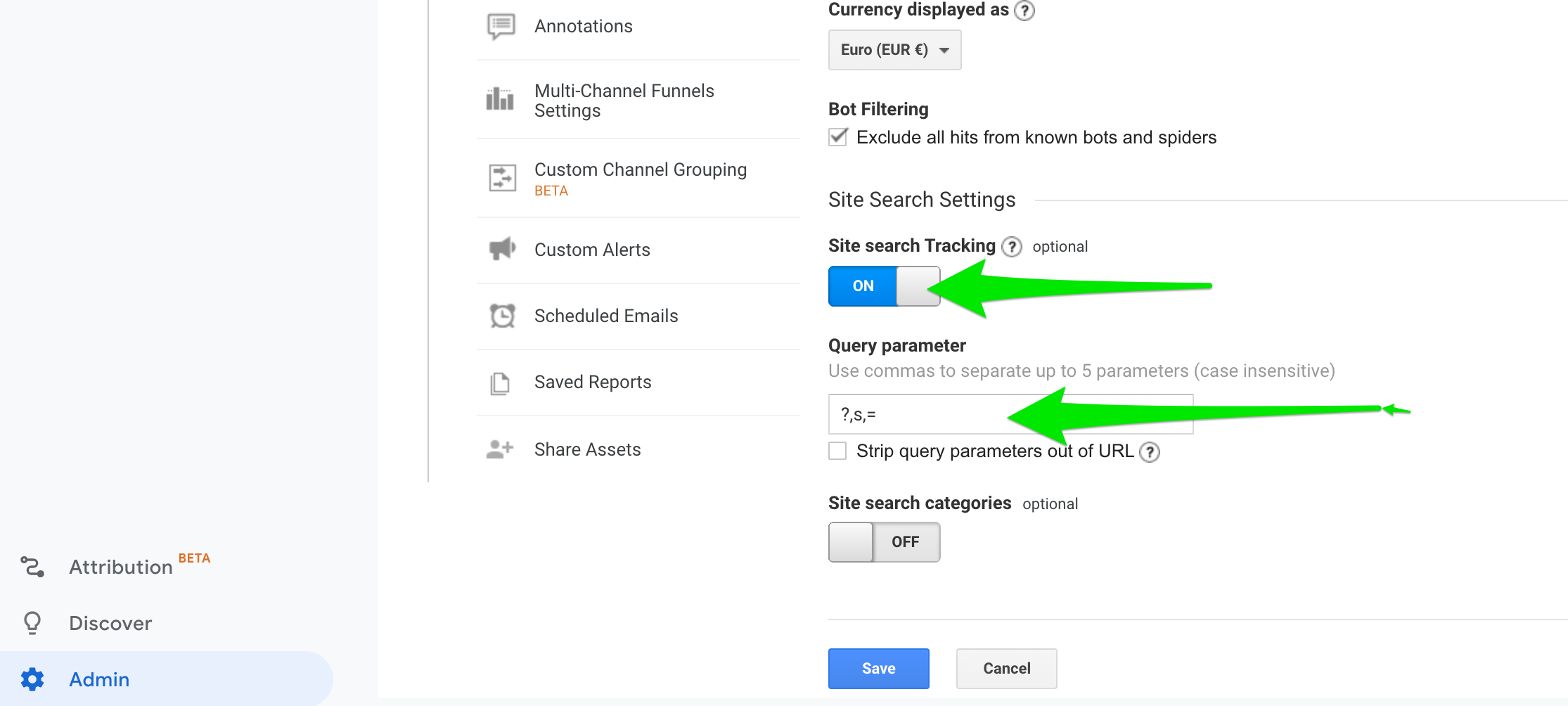
Task: Turn off the Site search Tracking toggle
Action: pos(884,286)
